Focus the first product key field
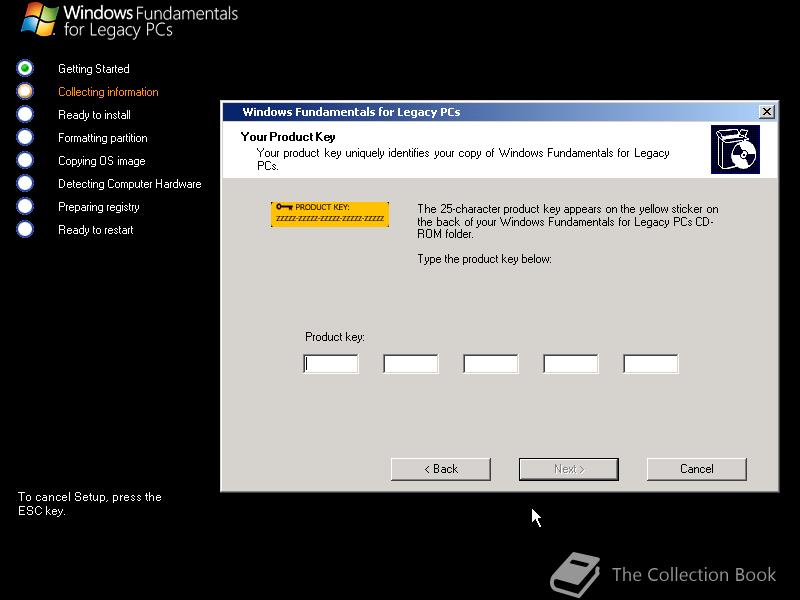This screenshot has height=600, width=800. tap(331, 364)
